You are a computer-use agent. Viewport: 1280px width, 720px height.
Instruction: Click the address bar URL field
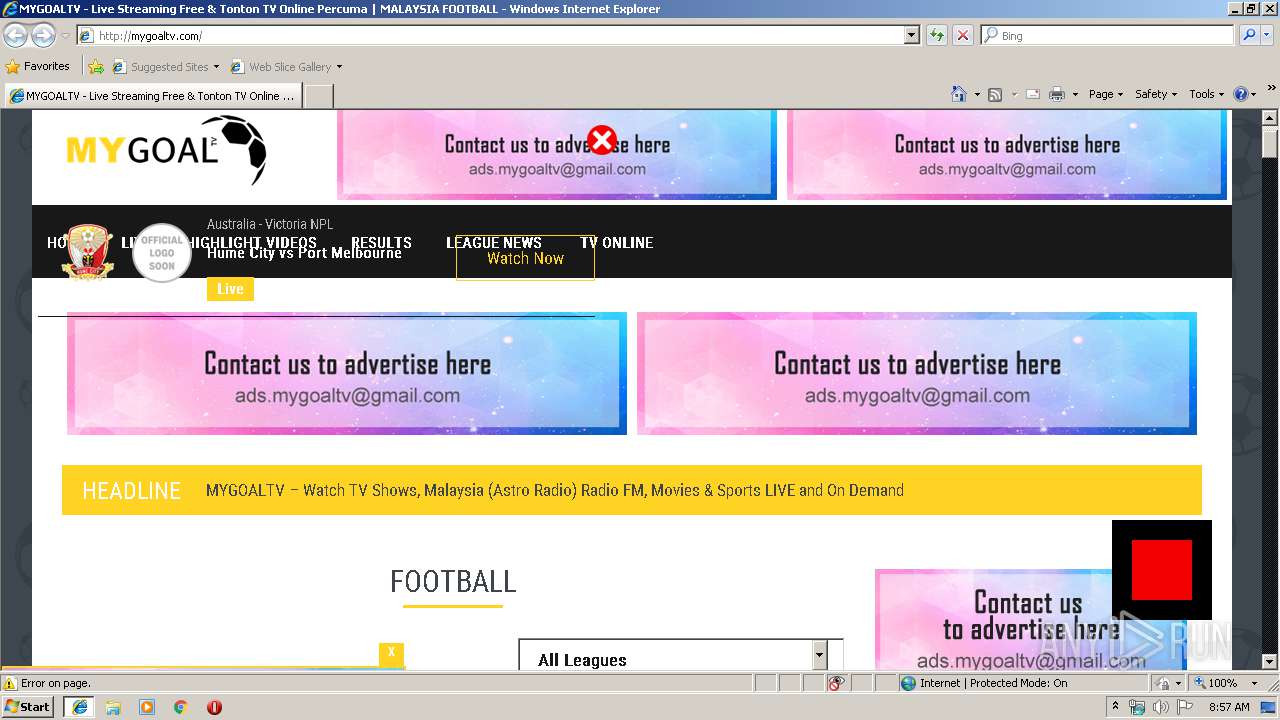(500, 35)
